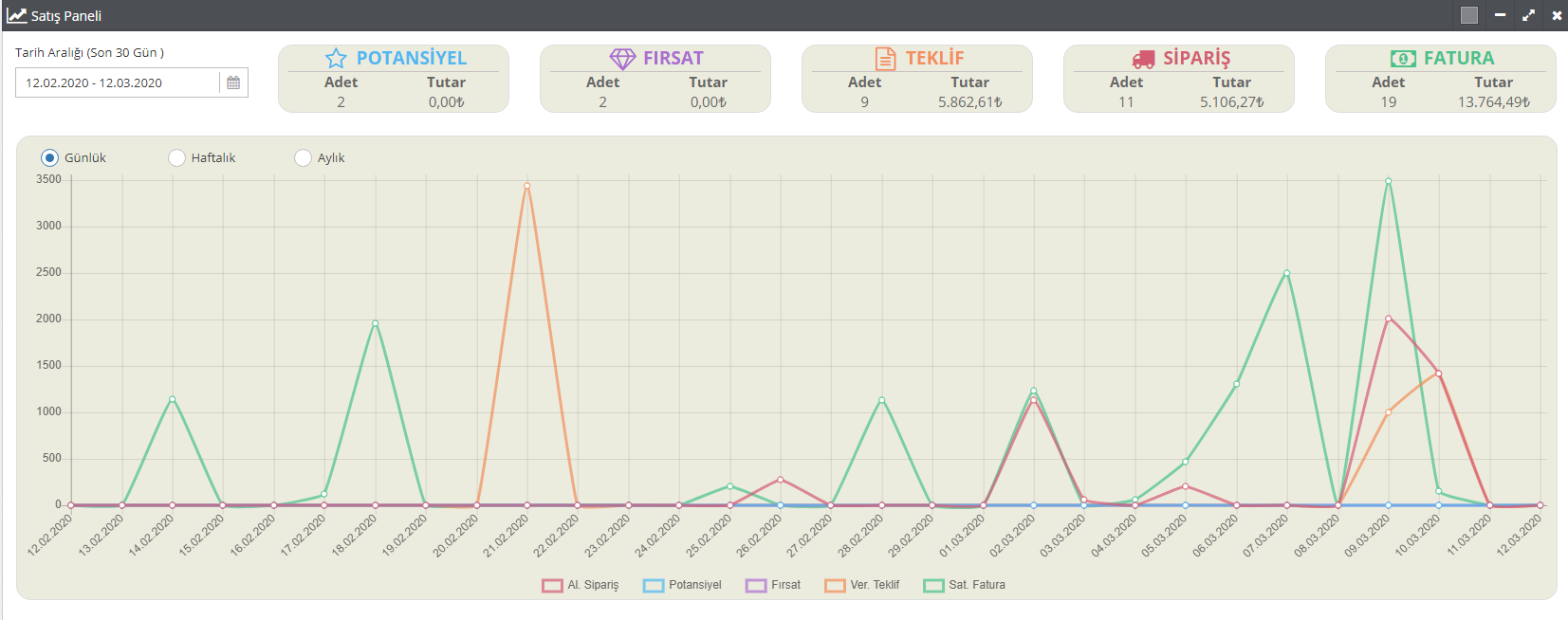Hide the Sat. Fatura series
The image size is (1568, 620).
(965, 585)
